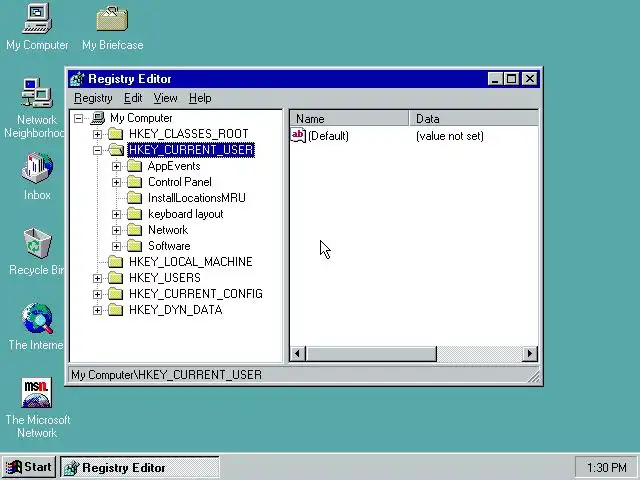This screenshot has height=480, width=640.
Task: Select the InstallLocationsMRU key label
Action: coord(197,198)
